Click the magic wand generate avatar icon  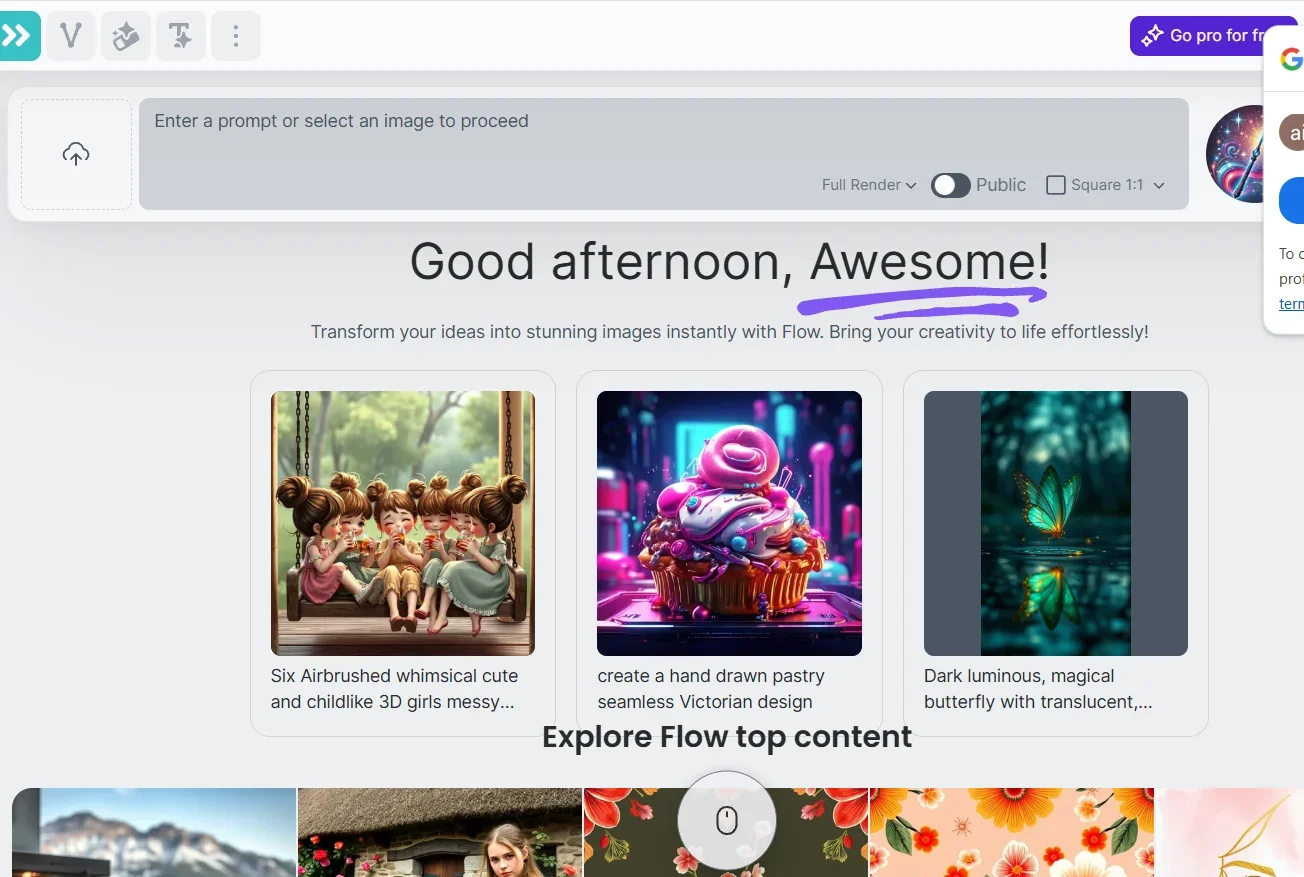pos(1238,154)
